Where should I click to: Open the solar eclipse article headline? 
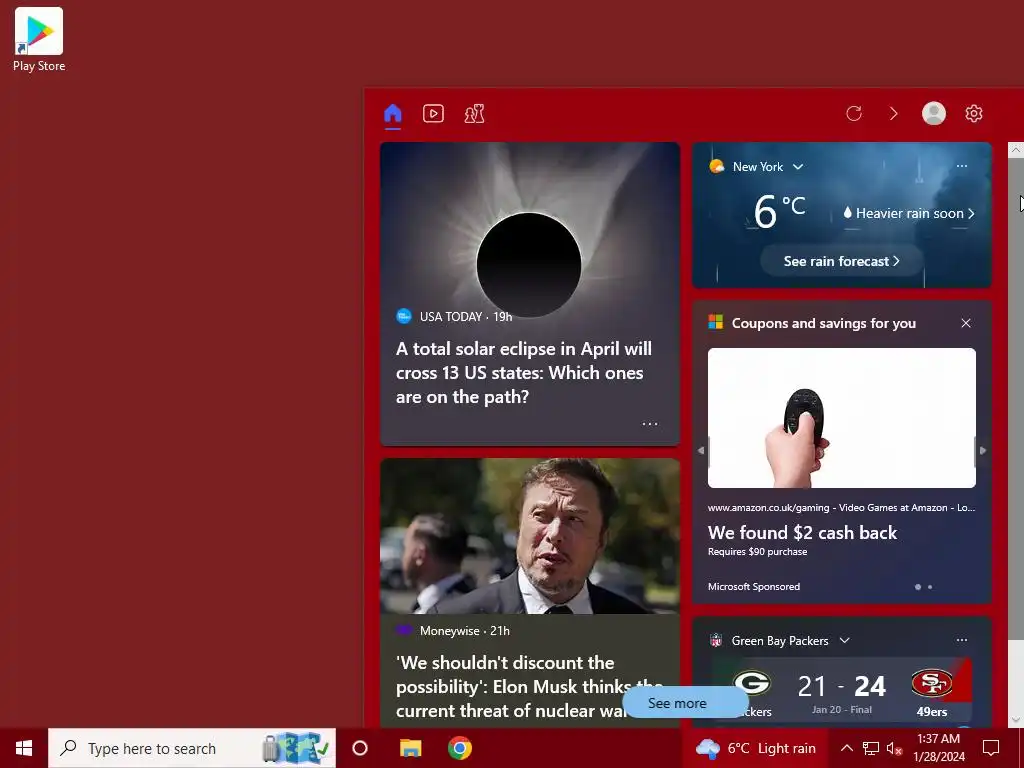(524, 373)
